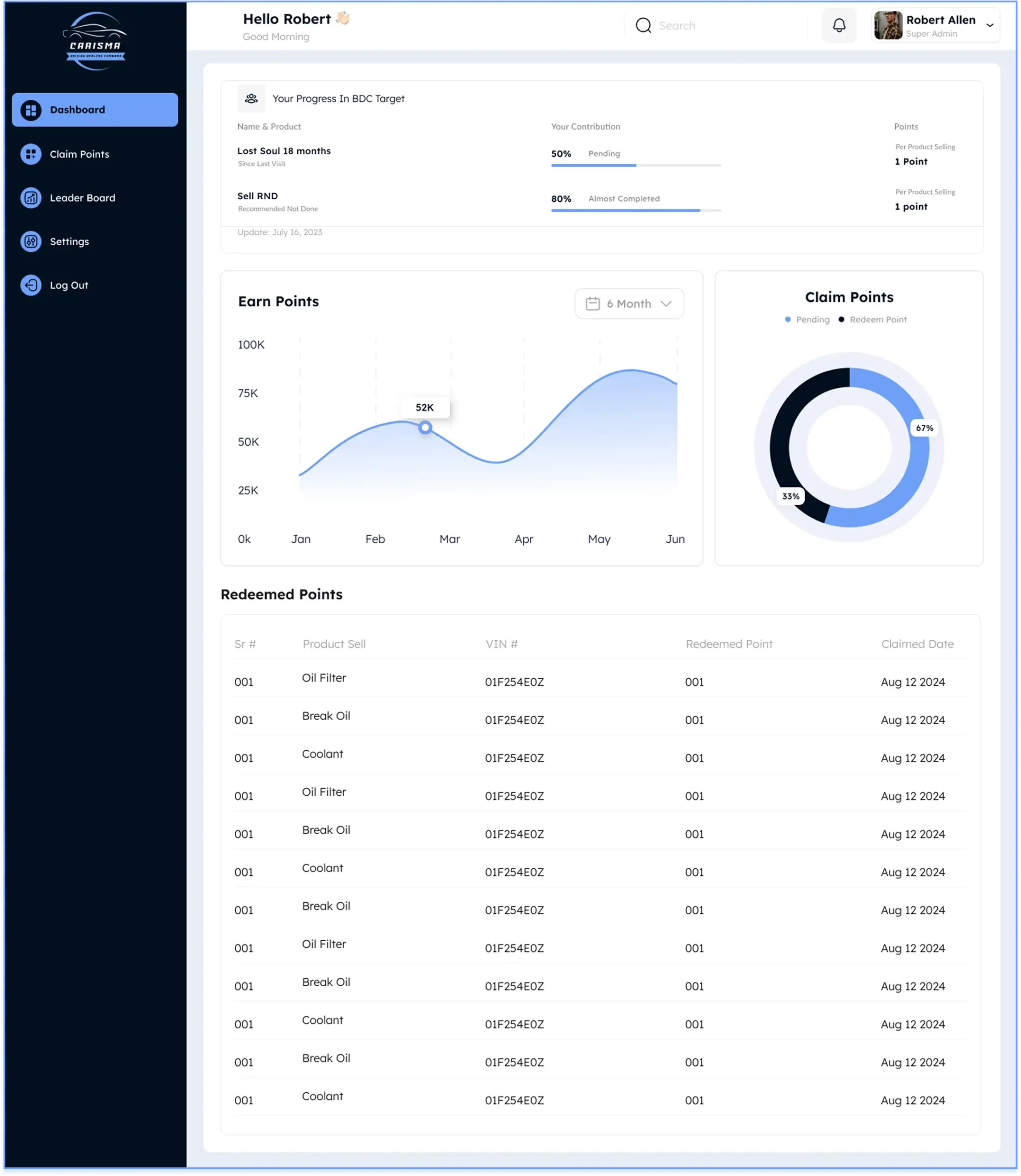Click the Lost Soul 18 months progress bar
Image resolution: width=1021 pixels, height=1176 pixels.
(x=636, y=165)
